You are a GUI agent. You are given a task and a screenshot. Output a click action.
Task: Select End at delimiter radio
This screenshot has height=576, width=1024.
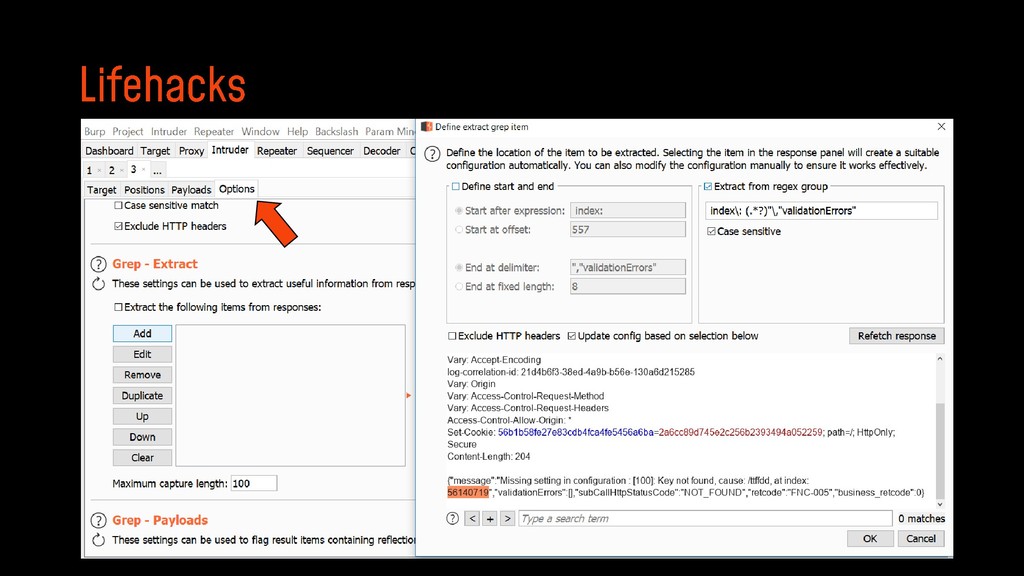point(459,268)
